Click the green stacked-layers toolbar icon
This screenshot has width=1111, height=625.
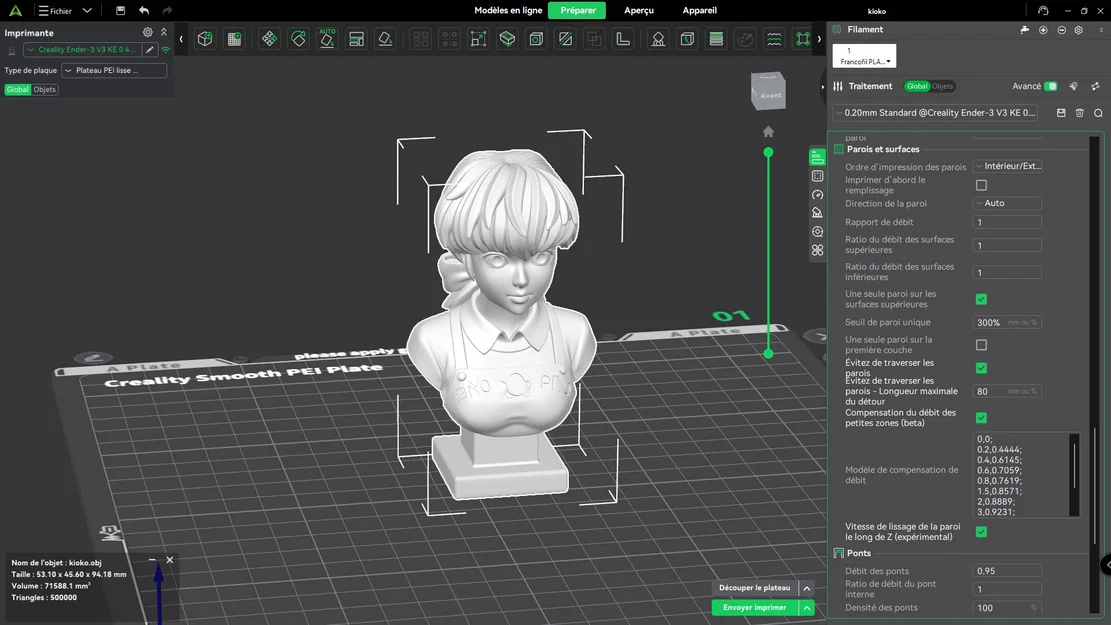click(716, 39)
